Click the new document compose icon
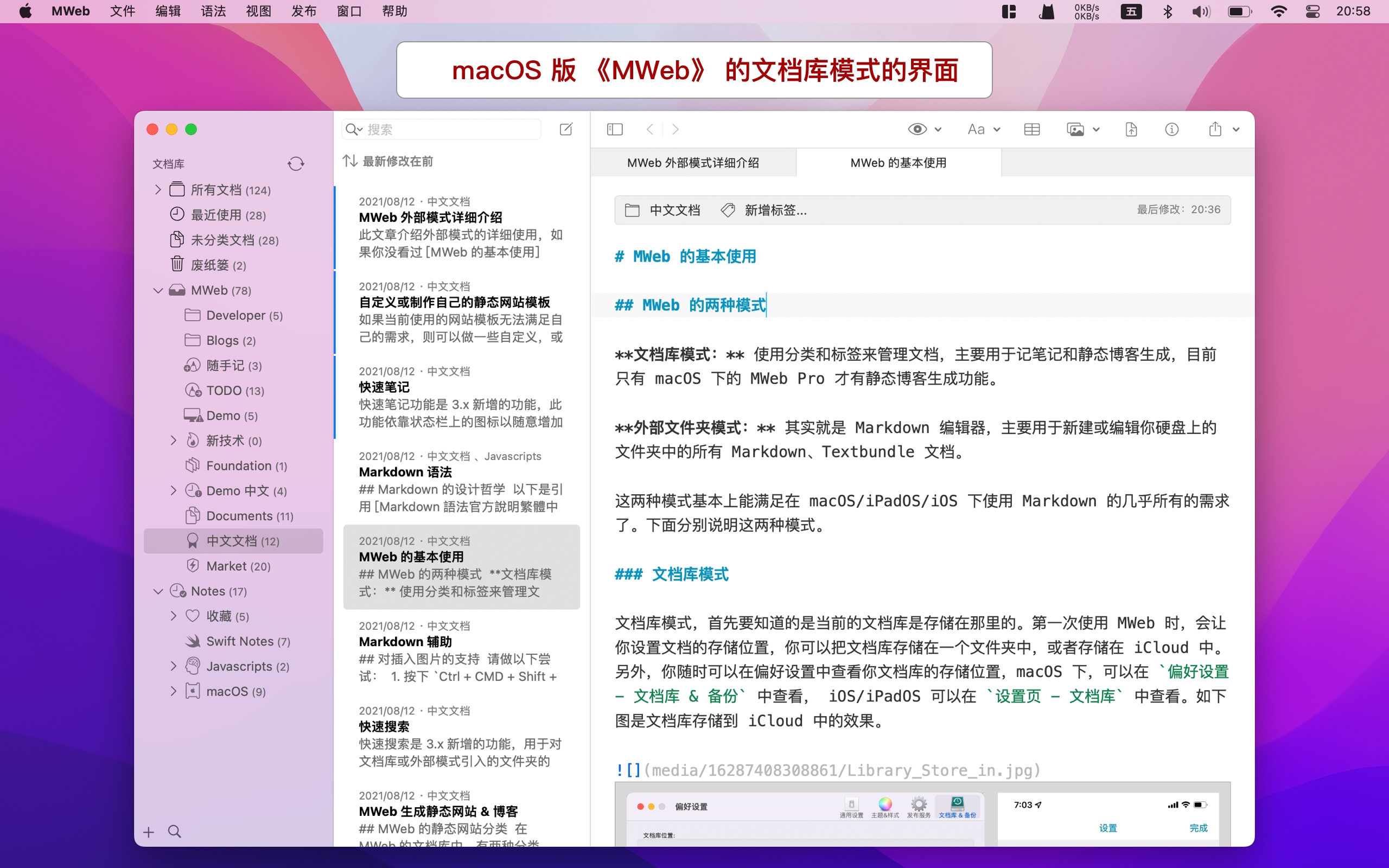Image resolution: width=1389 pixels, height=868 pixels. tap(566, 129)
